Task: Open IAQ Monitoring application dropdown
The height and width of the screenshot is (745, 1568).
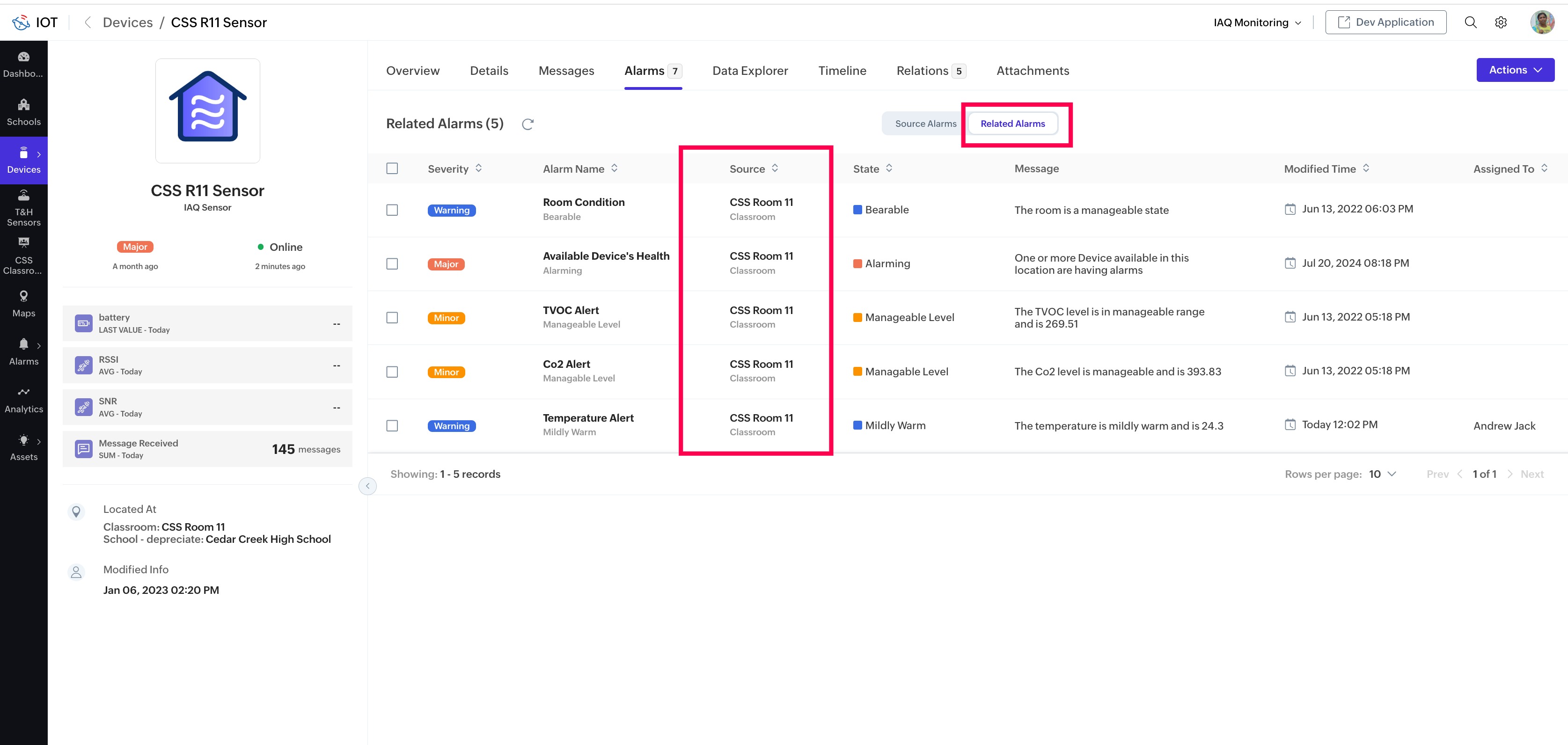Action: (x=1257, y=22)
